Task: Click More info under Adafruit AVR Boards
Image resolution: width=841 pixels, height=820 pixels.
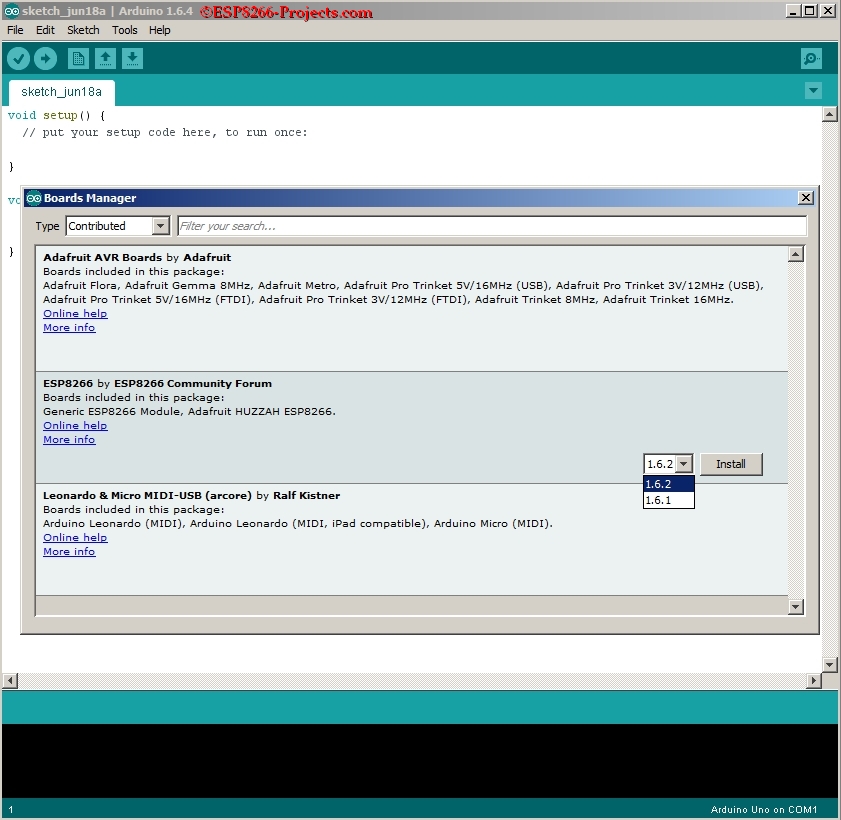Action: click(68, 327)
